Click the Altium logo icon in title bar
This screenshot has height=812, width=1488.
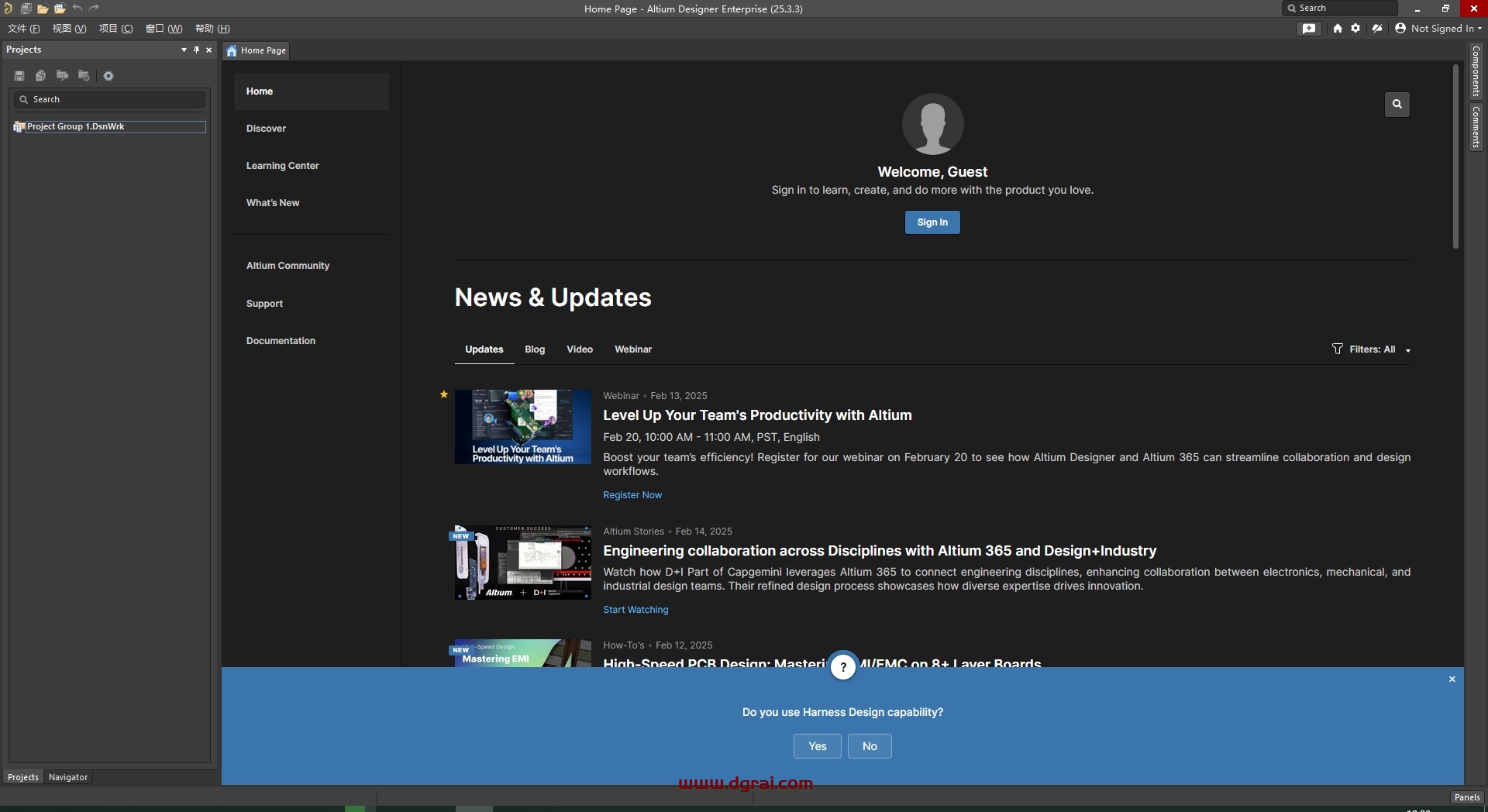[8, 9]
